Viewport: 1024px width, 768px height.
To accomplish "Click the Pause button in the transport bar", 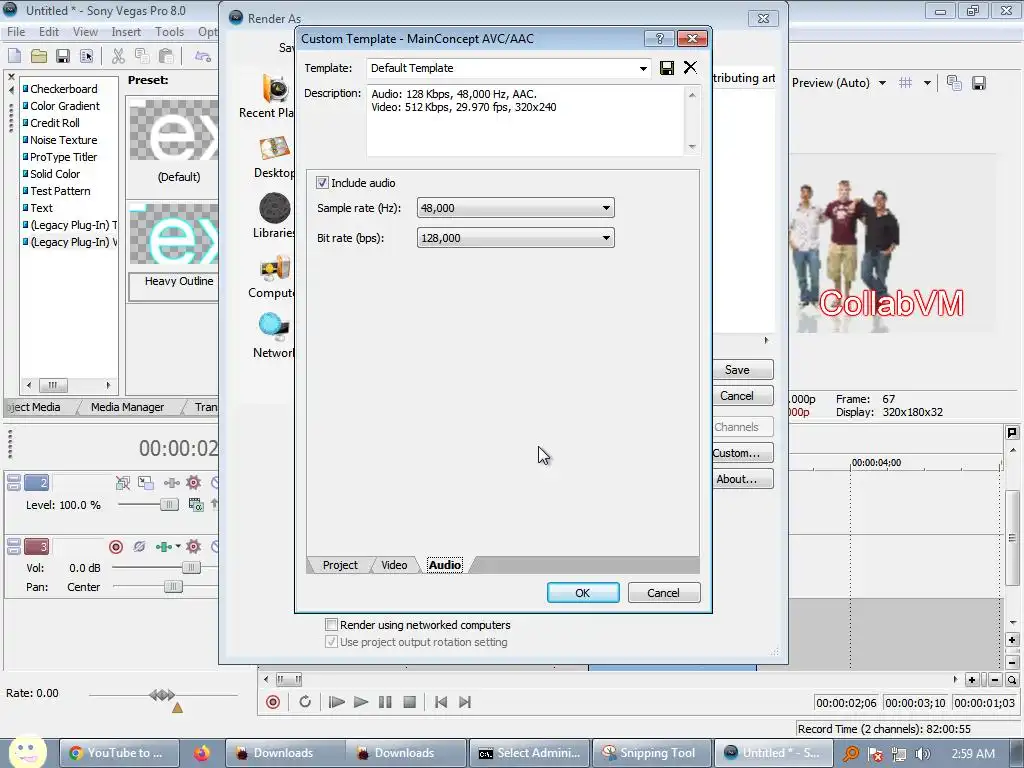I will [x=385, y=702].
